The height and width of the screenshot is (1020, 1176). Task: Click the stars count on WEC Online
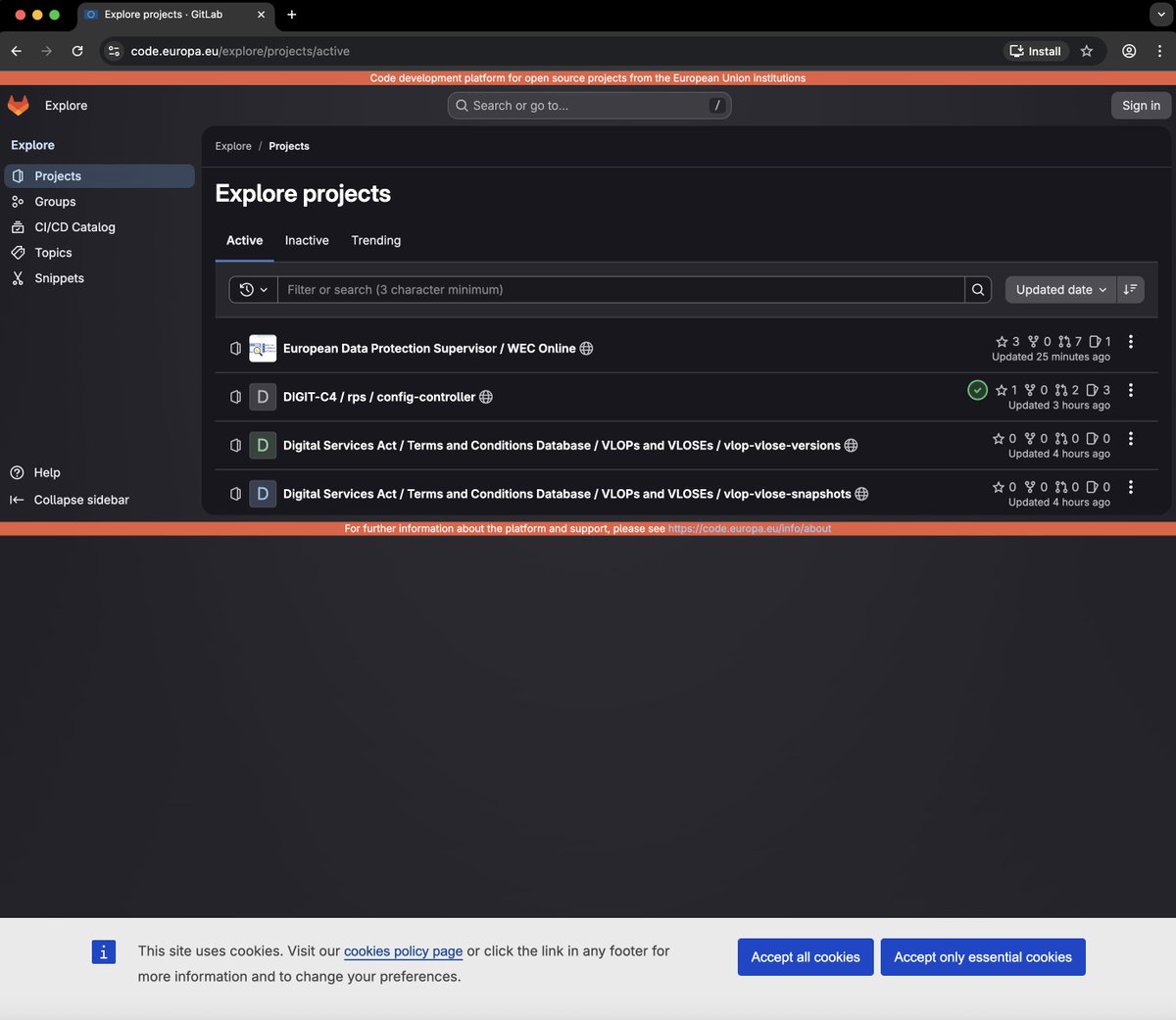(1007, 342)
